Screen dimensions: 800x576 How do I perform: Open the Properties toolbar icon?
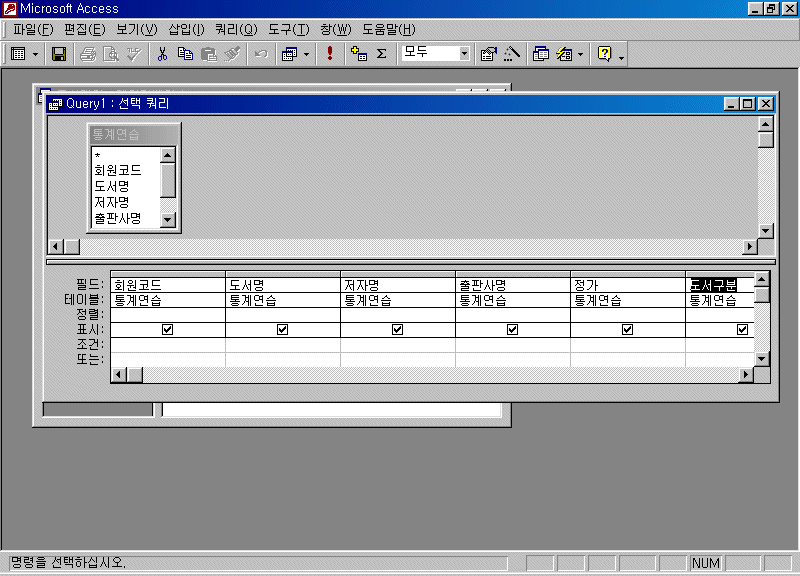pyautogui.click(x=489, y=54)
